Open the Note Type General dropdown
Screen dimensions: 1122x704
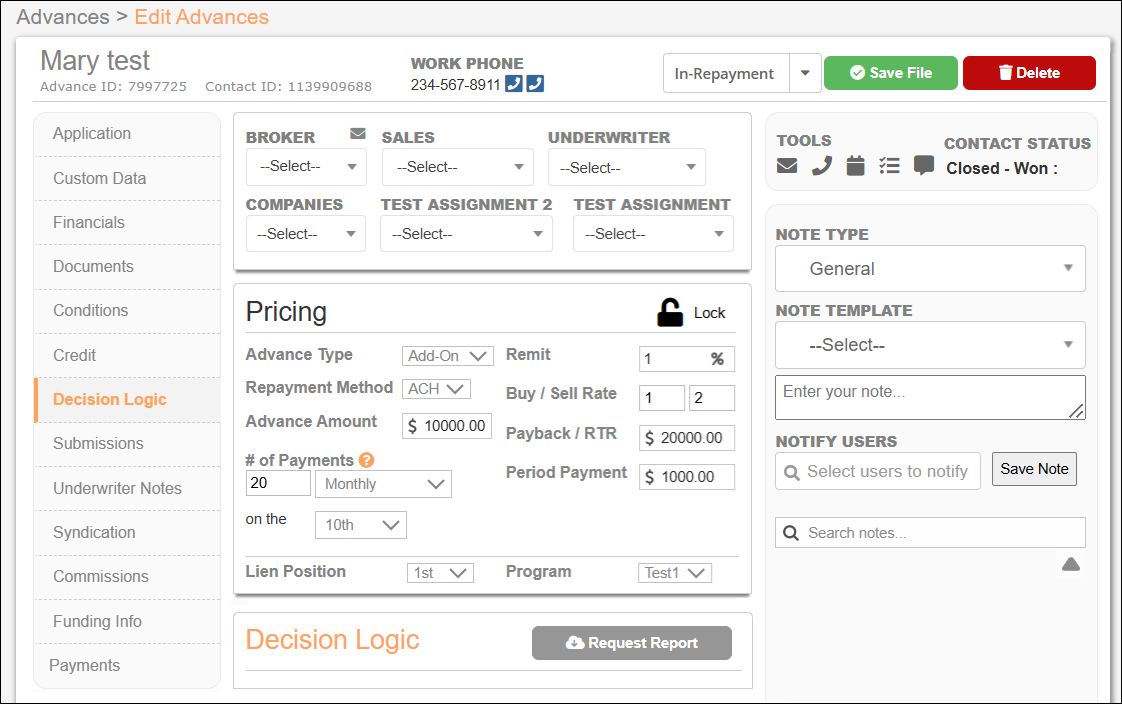(930, 268)
